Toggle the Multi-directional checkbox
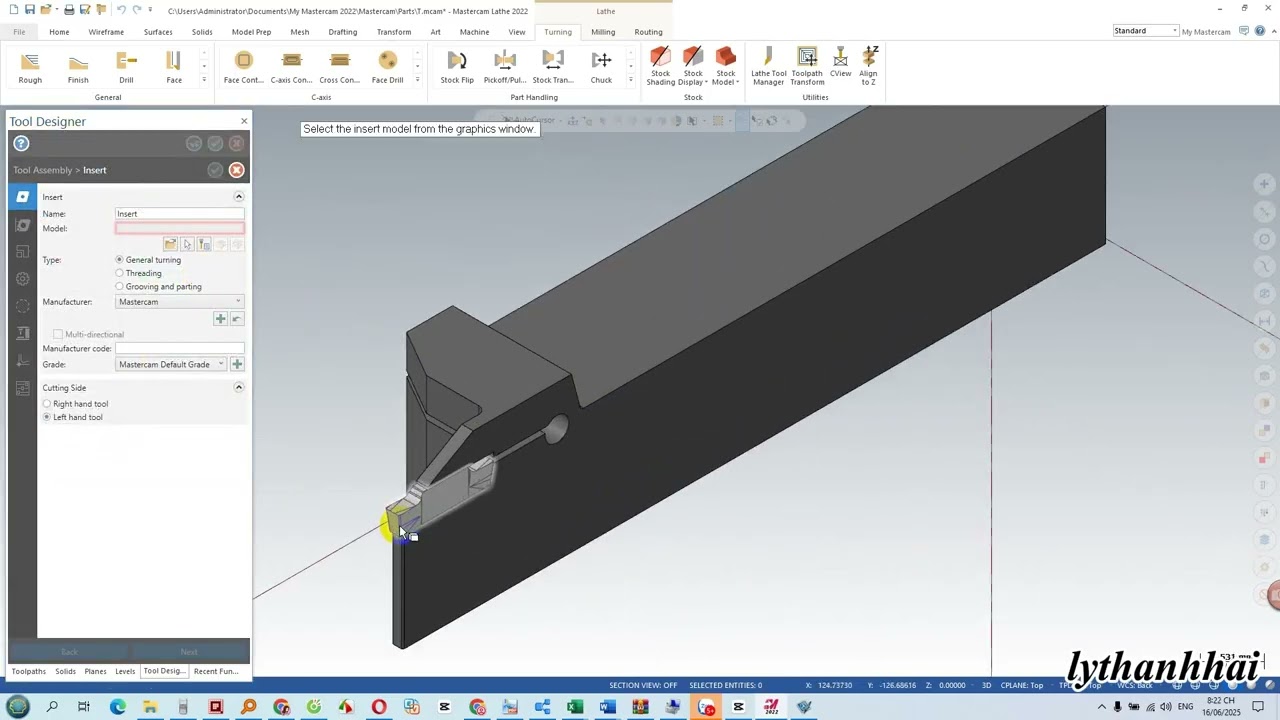This screenshot has height=720, width=1280. pyautogui.click(x=58, y=334)
